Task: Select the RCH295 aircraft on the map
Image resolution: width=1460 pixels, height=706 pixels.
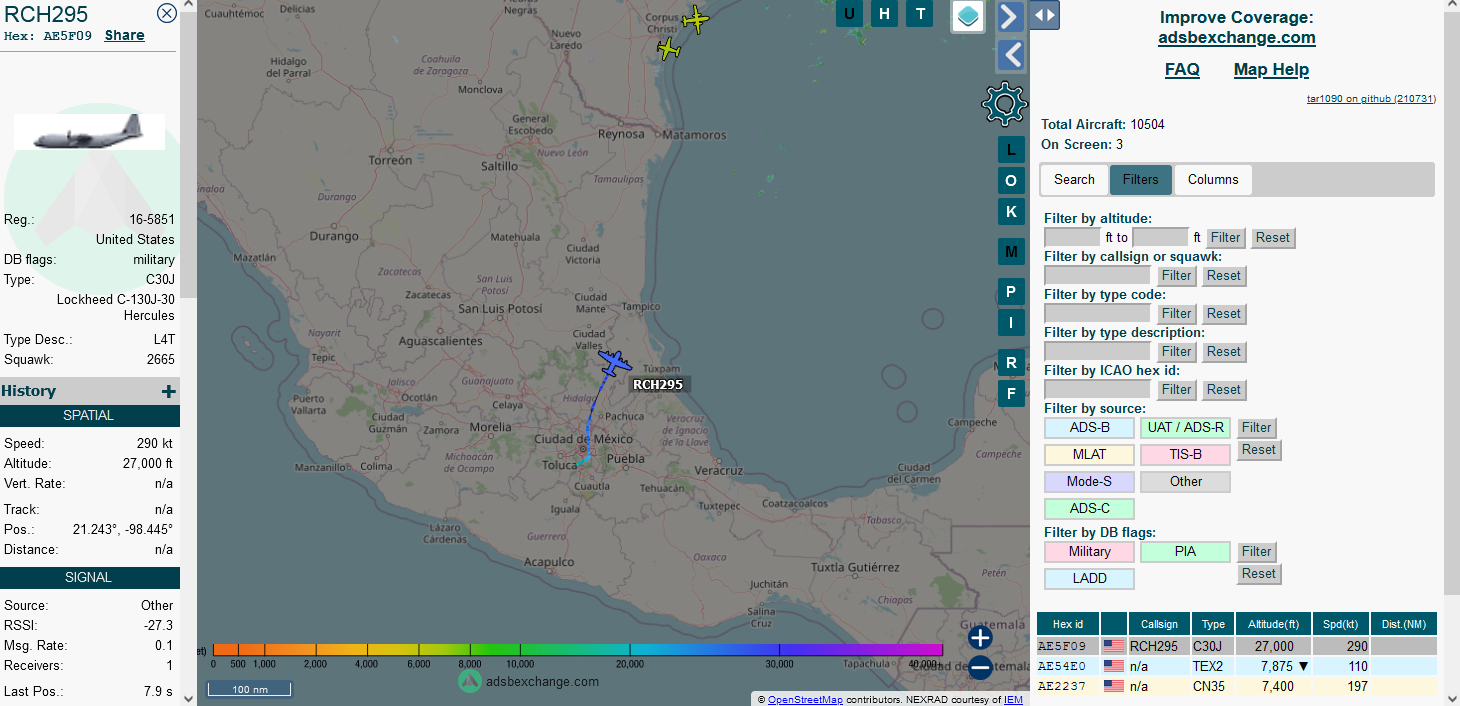Action: click(614, 362)
